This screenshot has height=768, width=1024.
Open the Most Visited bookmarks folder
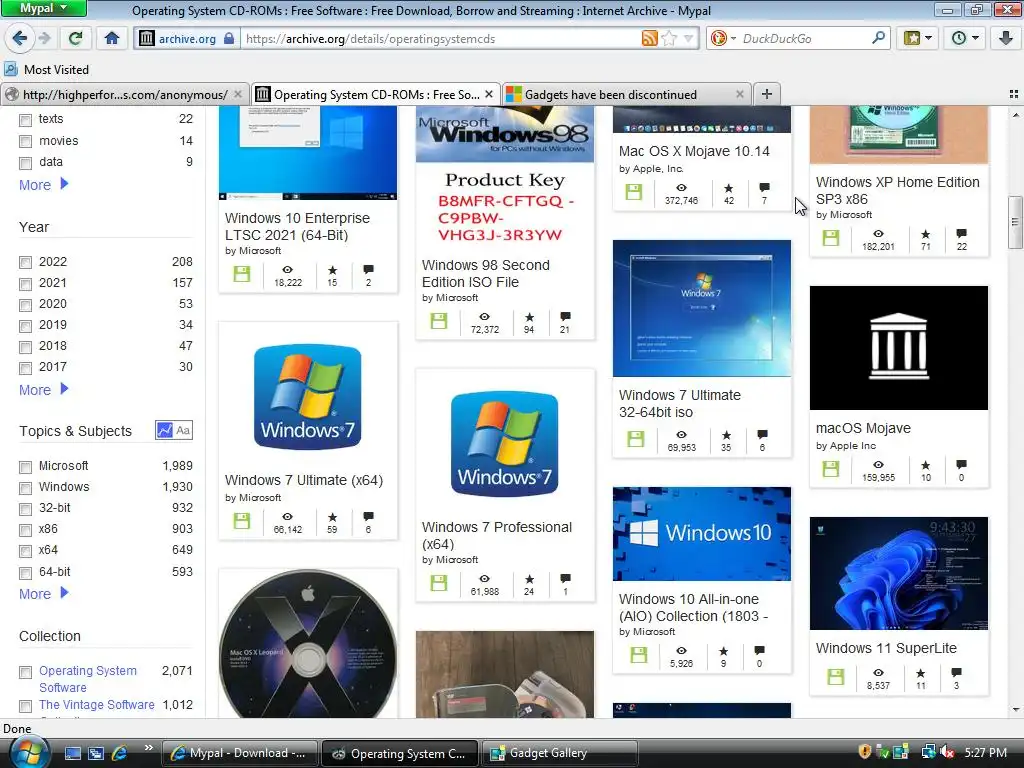pyautogui.click(x=47, y=69)
